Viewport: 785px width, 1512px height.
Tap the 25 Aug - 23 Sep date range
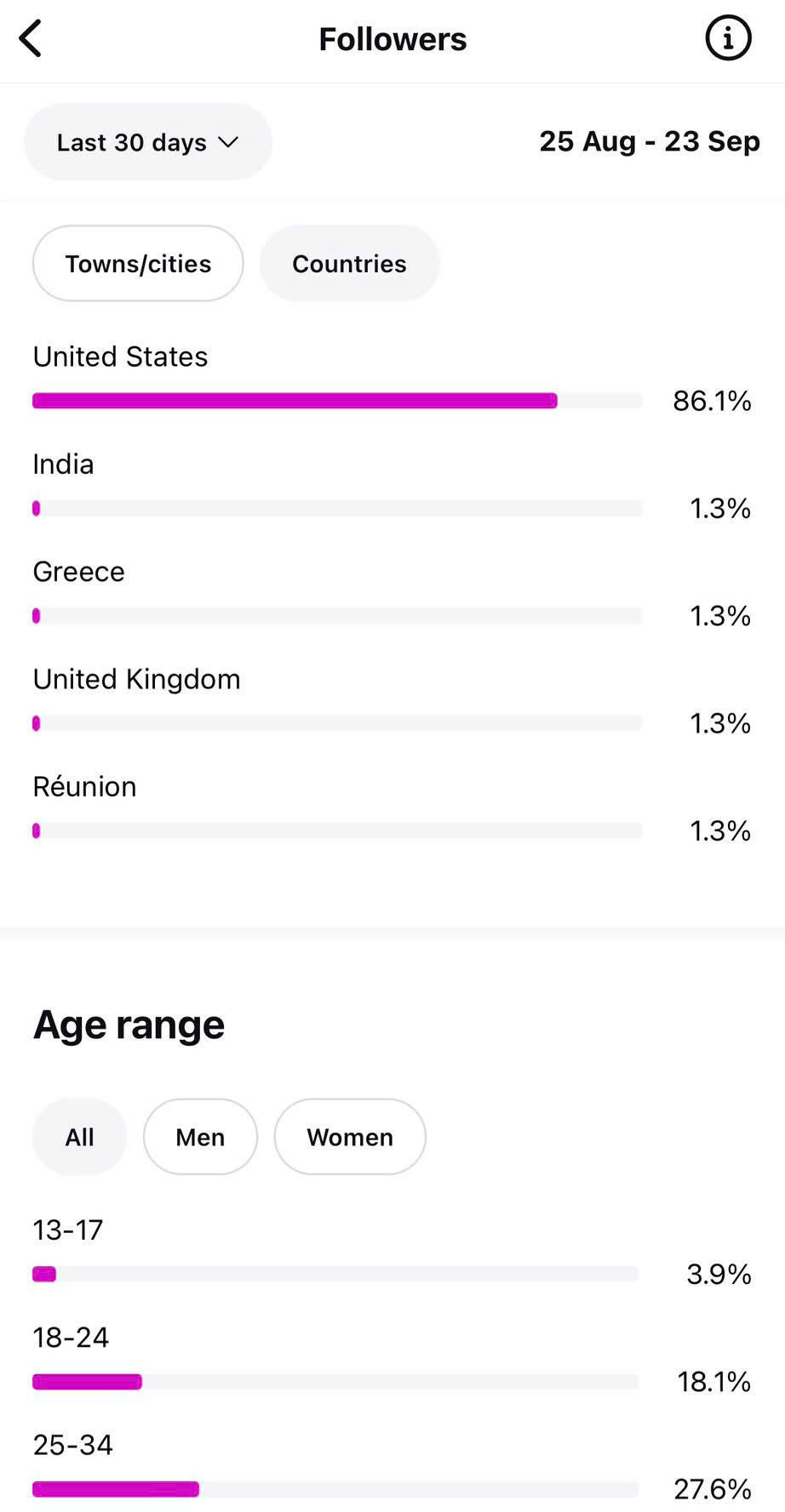point(650,141)
